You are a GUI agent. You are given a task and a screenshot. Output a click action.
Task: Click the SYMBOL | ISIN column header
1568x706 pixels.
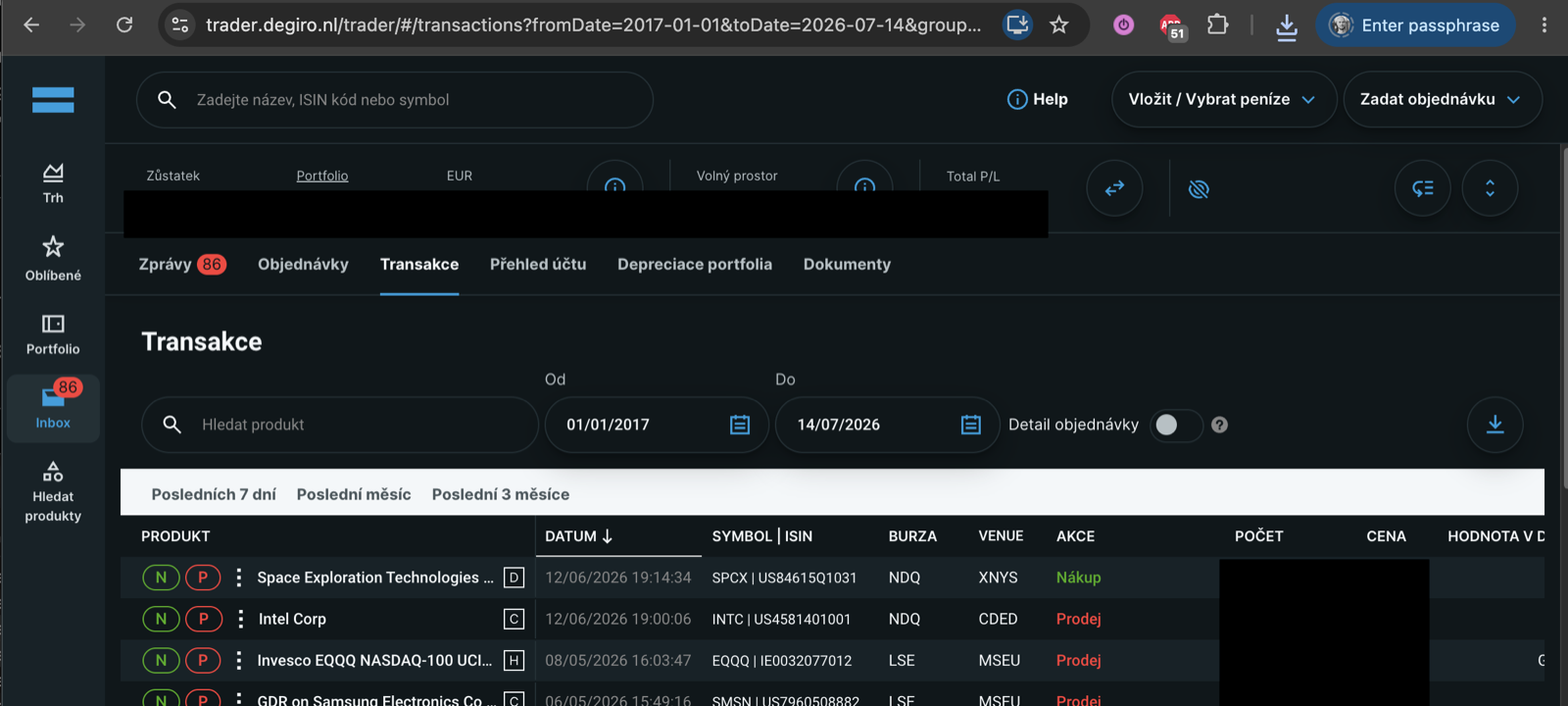tap(762, 536)
